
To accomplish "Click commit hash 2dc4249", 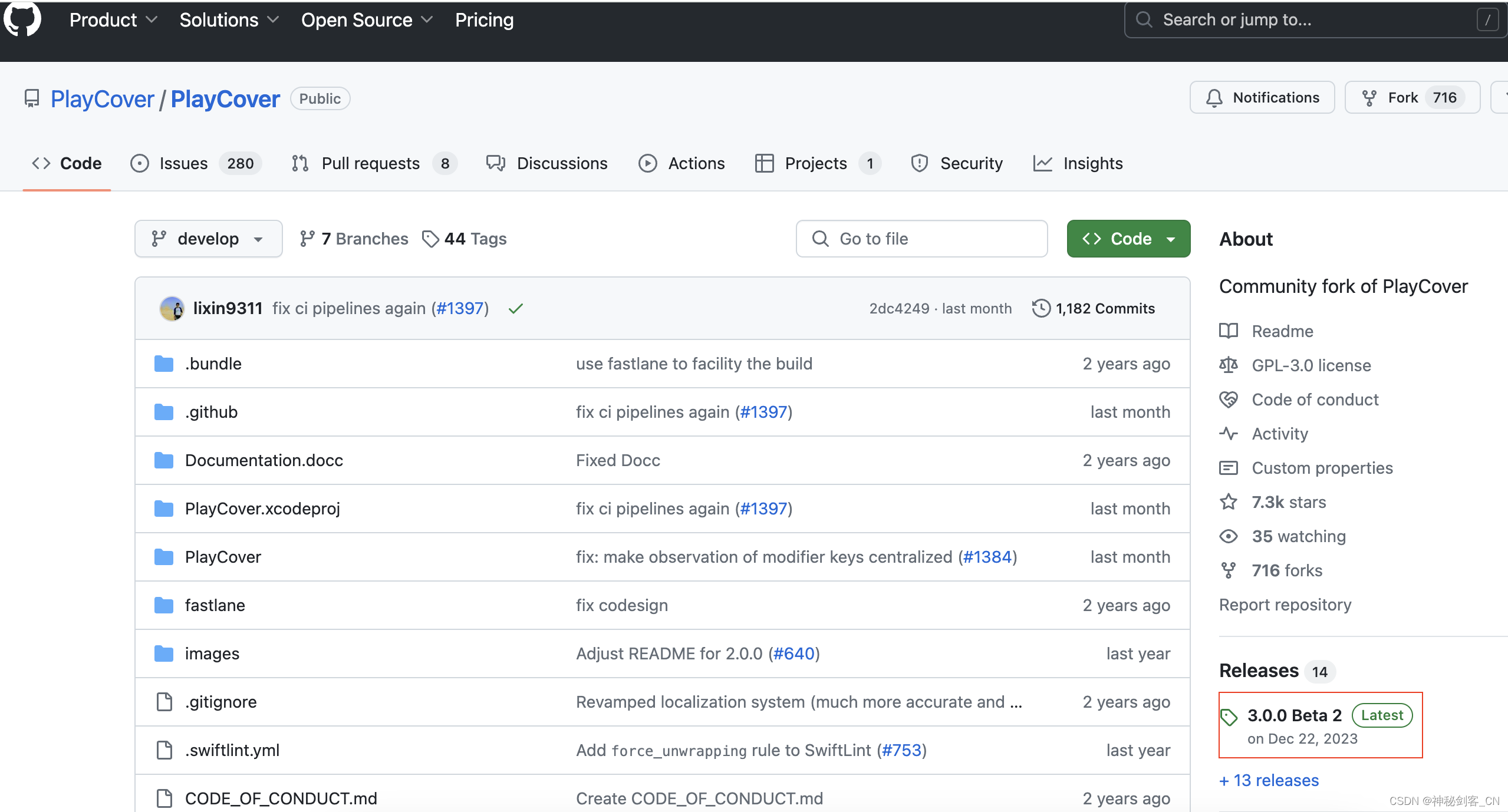I will tap(899, 308).
